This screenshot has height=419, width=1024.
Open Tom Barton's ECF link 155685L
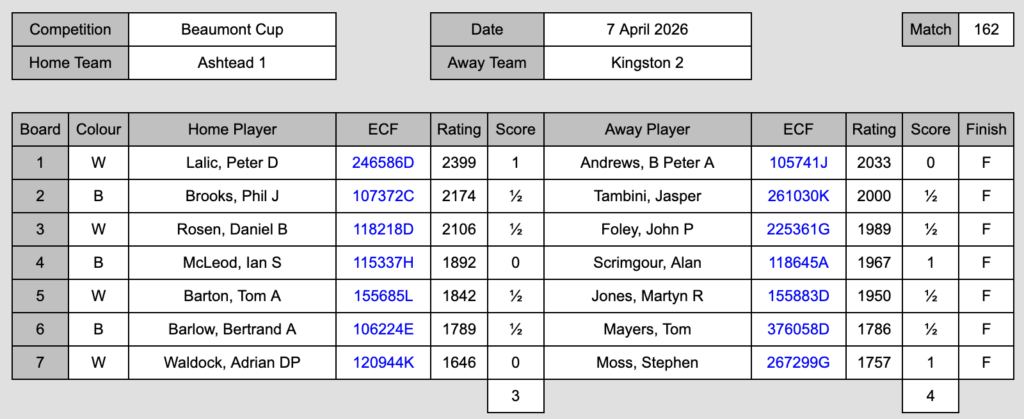[x=383, y=296]
